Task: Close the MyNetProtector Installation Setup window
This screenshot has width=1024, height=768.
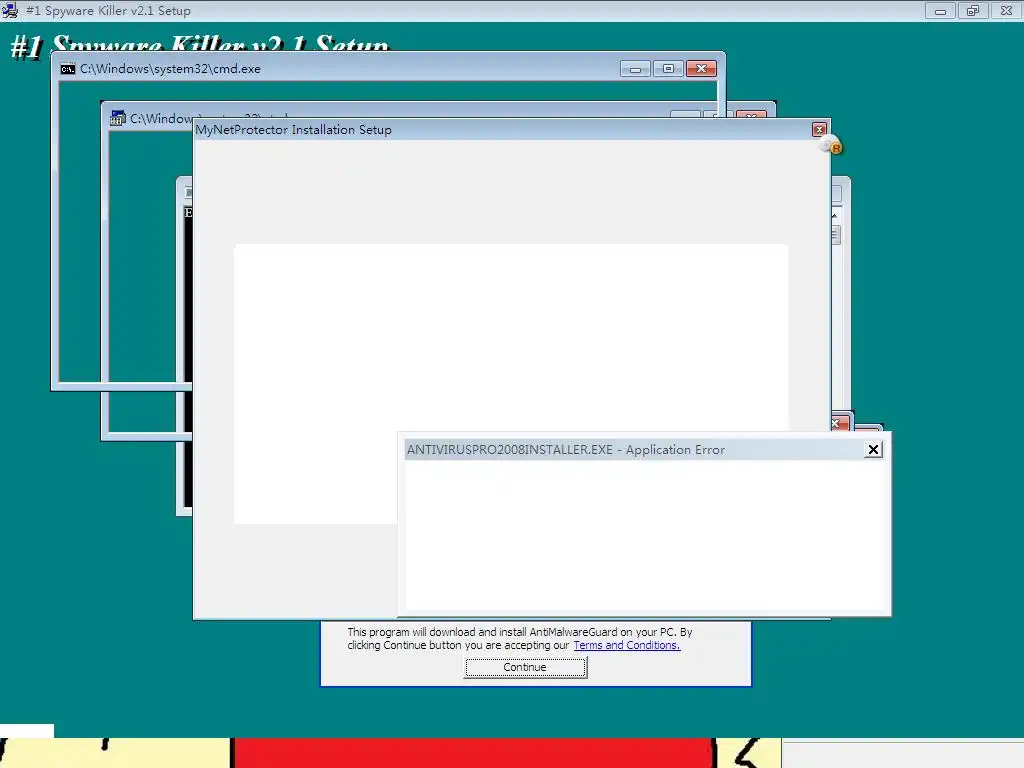Action: point(820,129)
